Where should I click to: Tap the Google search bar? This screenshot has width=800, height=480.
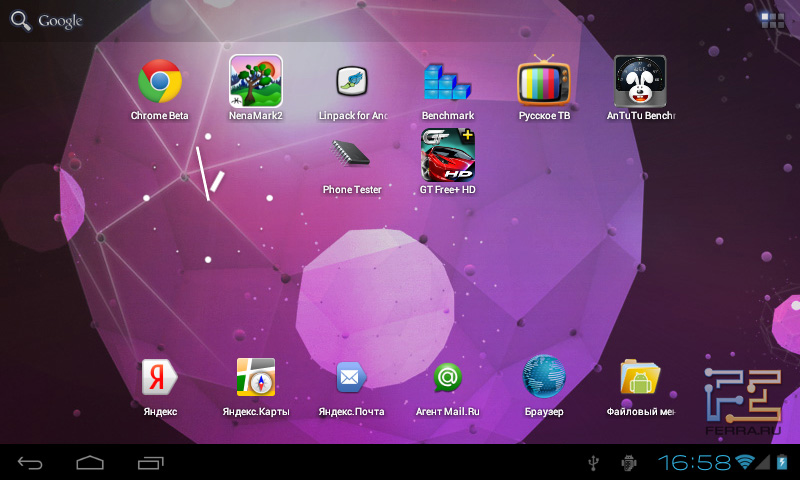tap(48, 21)
